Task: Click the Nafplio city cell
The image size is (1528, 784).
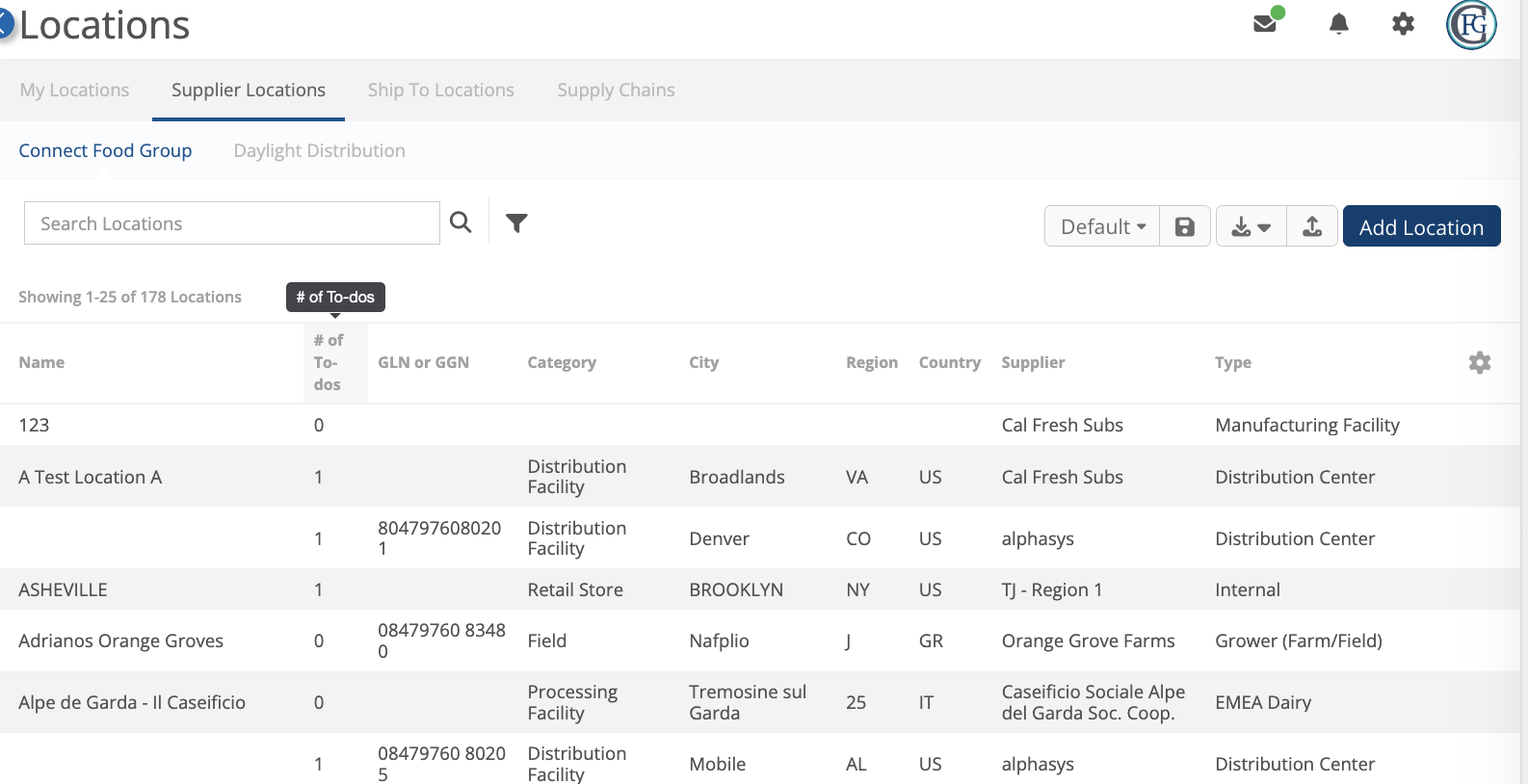Action: click(719, 640)
